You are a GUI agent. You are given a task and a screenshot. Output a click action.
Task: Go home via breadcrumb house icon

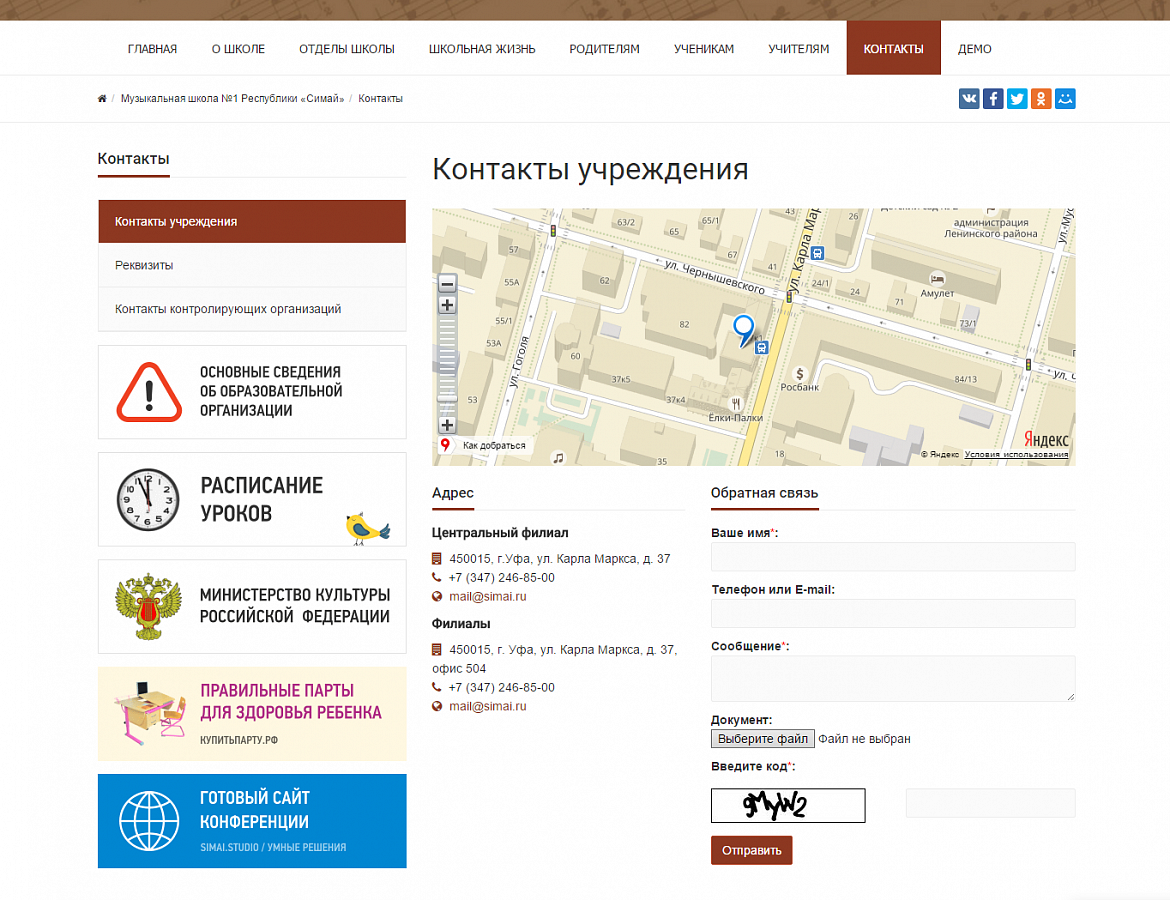pyautogui.click(x=102, y=99)
